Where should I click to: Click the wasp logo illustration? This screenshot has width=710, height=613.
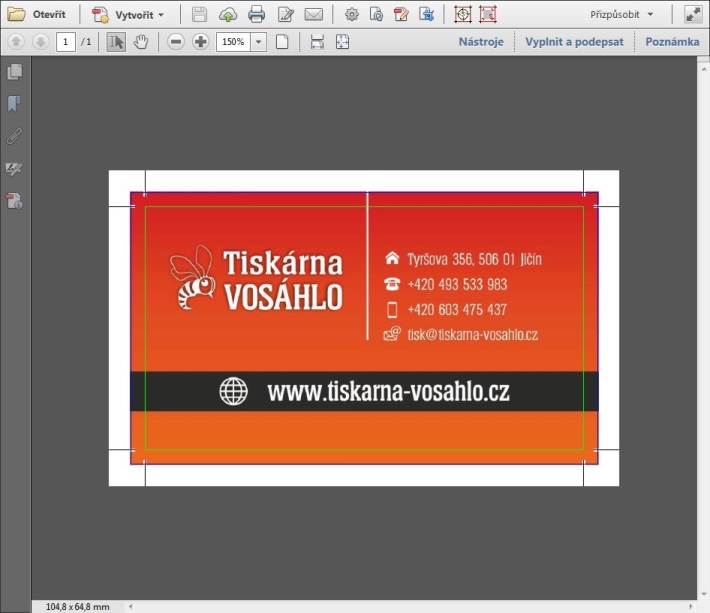(x=192, y=277)
